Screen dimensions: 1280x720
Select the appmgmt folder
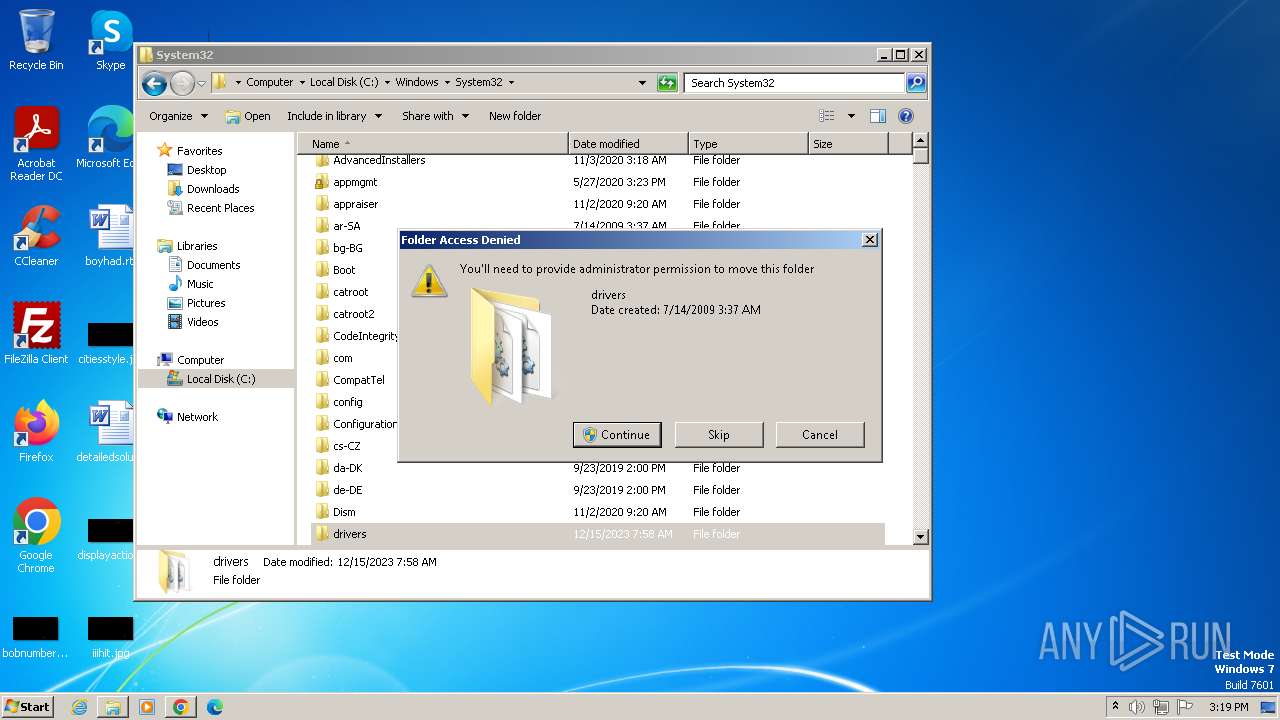(x=355, y=182)
